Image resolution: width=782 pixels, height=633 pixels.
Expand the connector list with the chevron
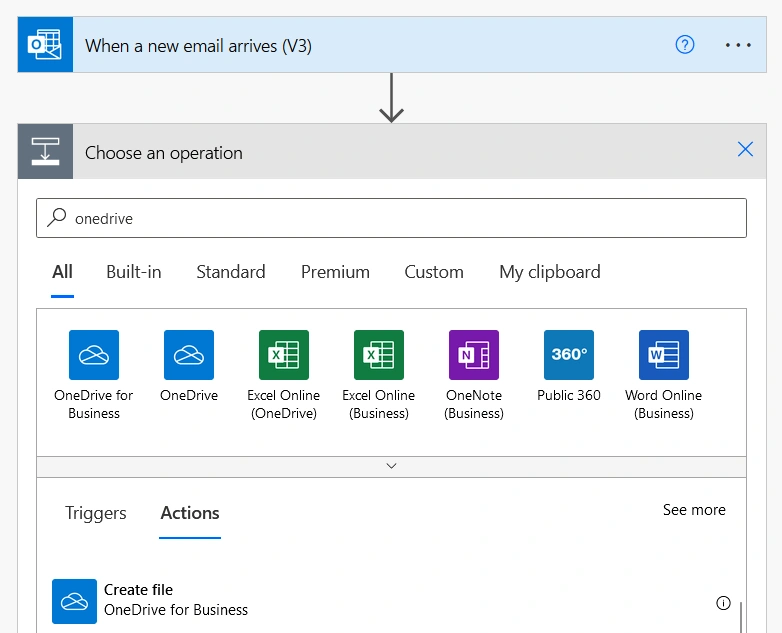click(x=391, y=466)
